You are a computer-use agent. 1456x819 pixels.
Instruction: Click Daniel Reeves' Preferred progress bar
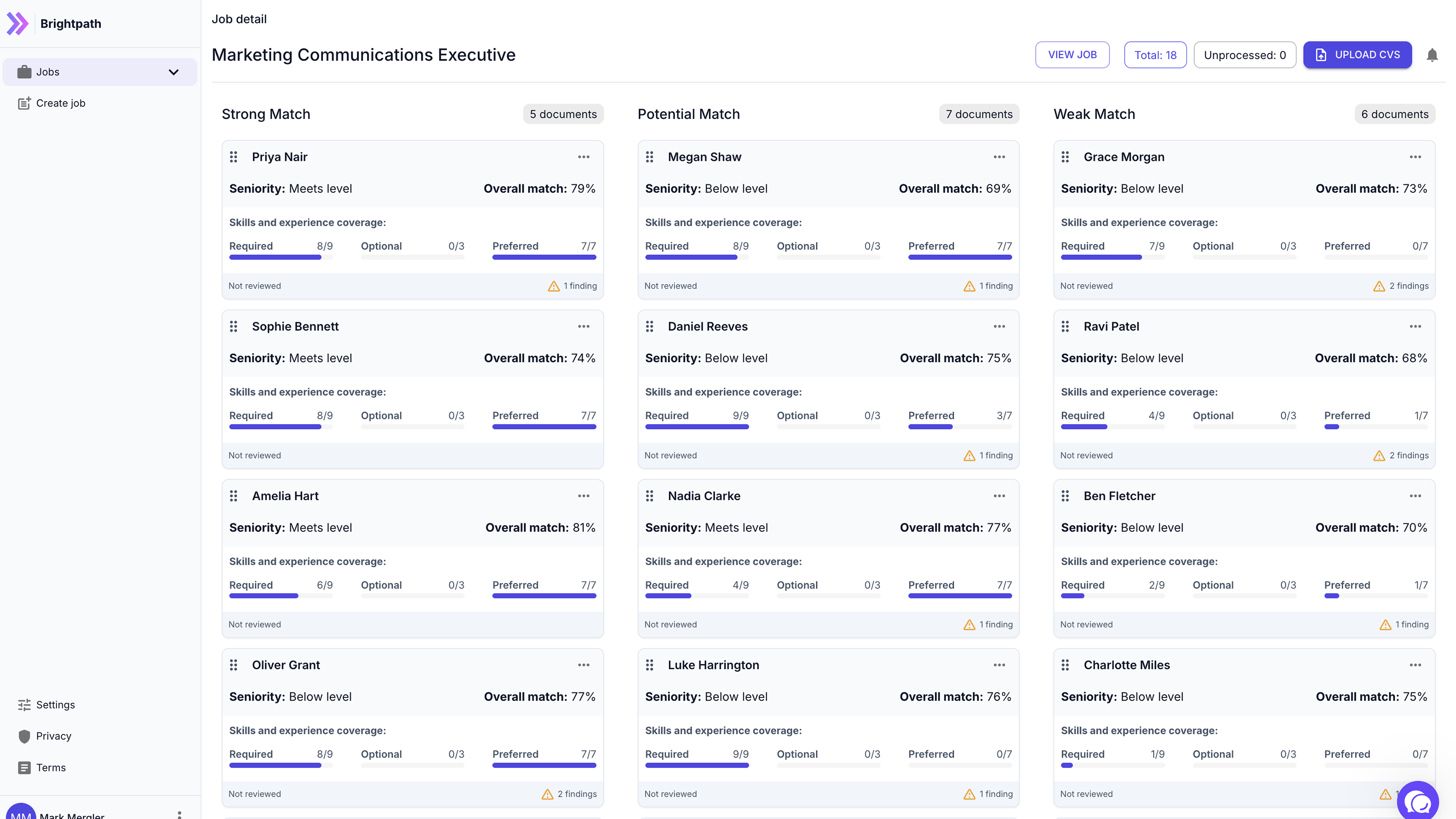coord(960,427)
